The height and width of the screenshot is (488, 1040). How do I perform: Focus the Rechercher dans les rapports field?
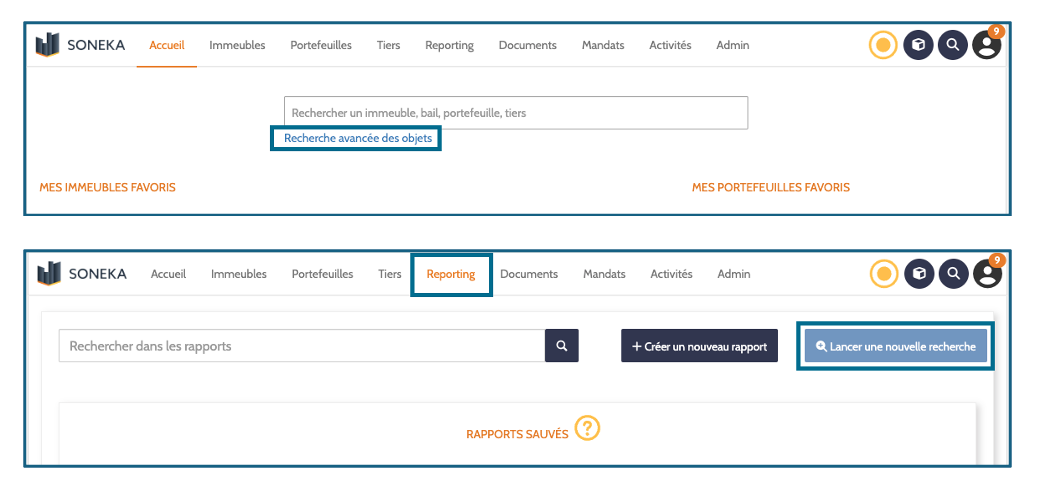coord(302,345)
